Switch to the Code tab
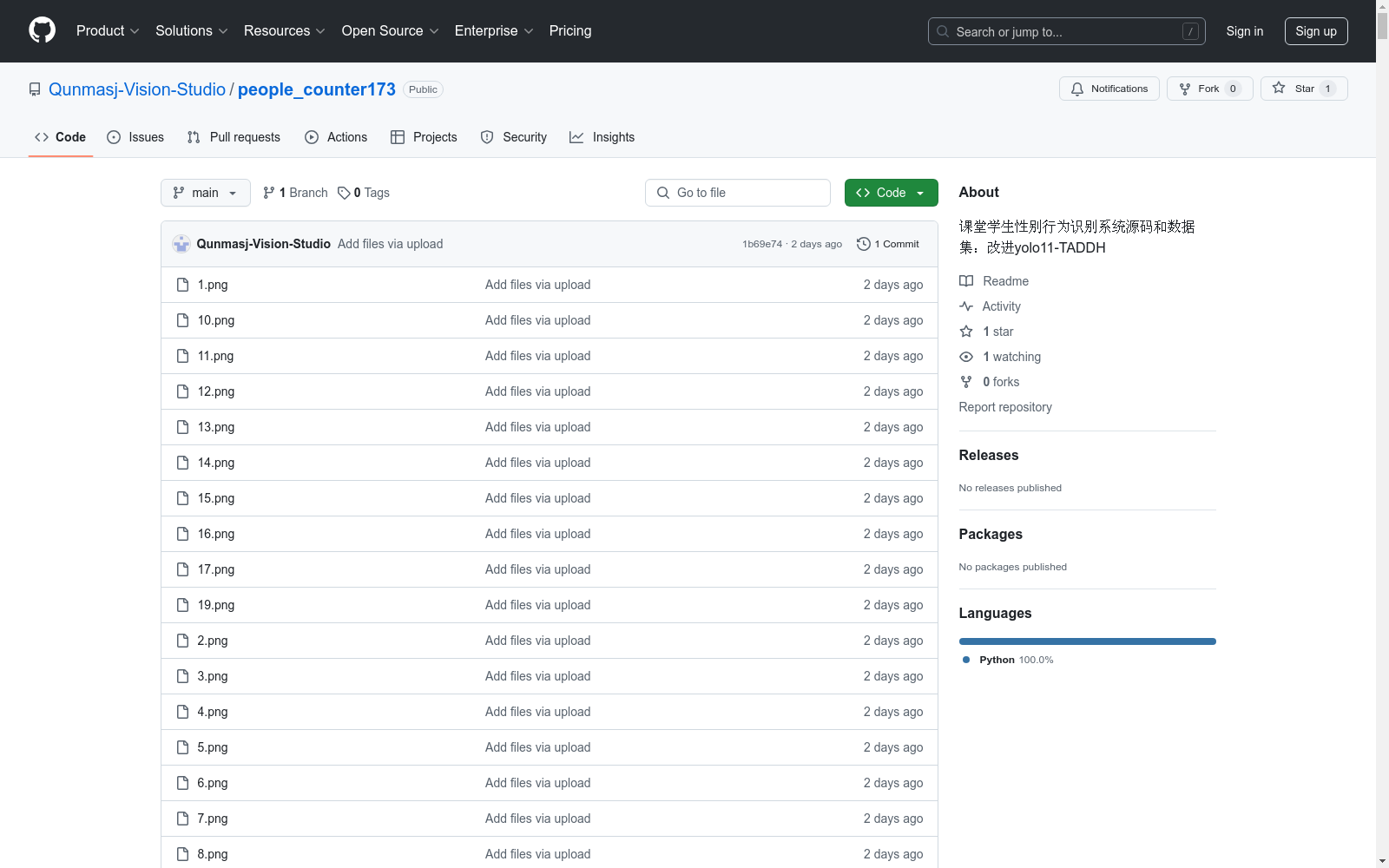1389x868 pixels. click(61, 137)
